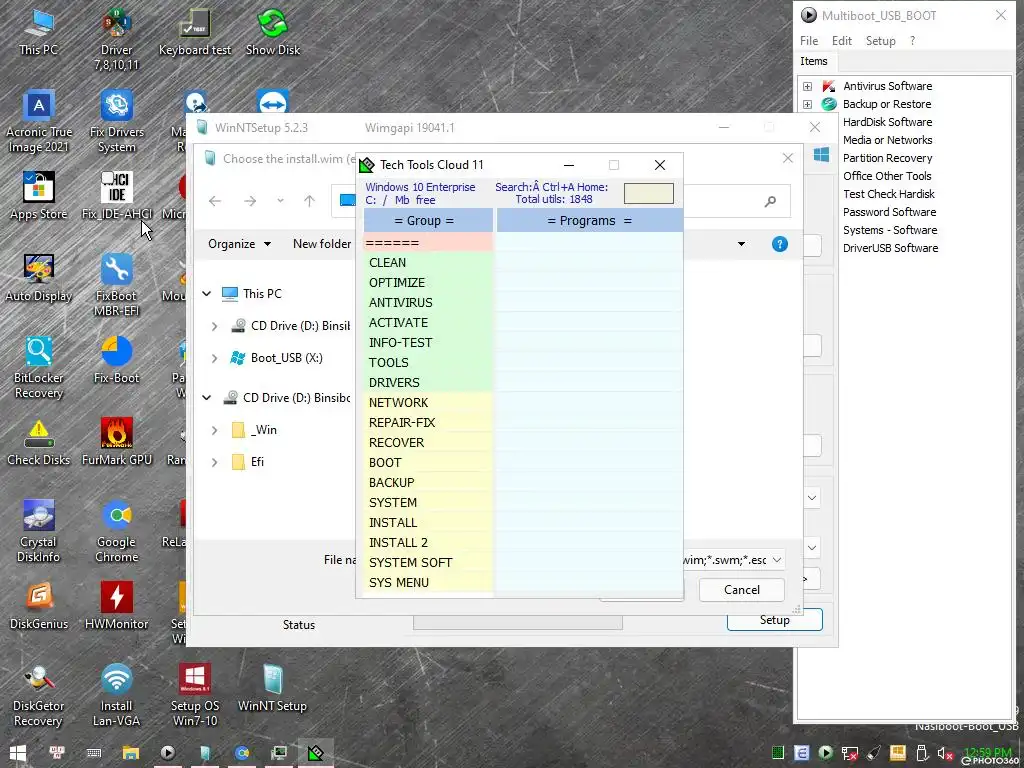
Task: Select SYSTEM SOFT group in Tech Tools
Action: coord(428,562)
